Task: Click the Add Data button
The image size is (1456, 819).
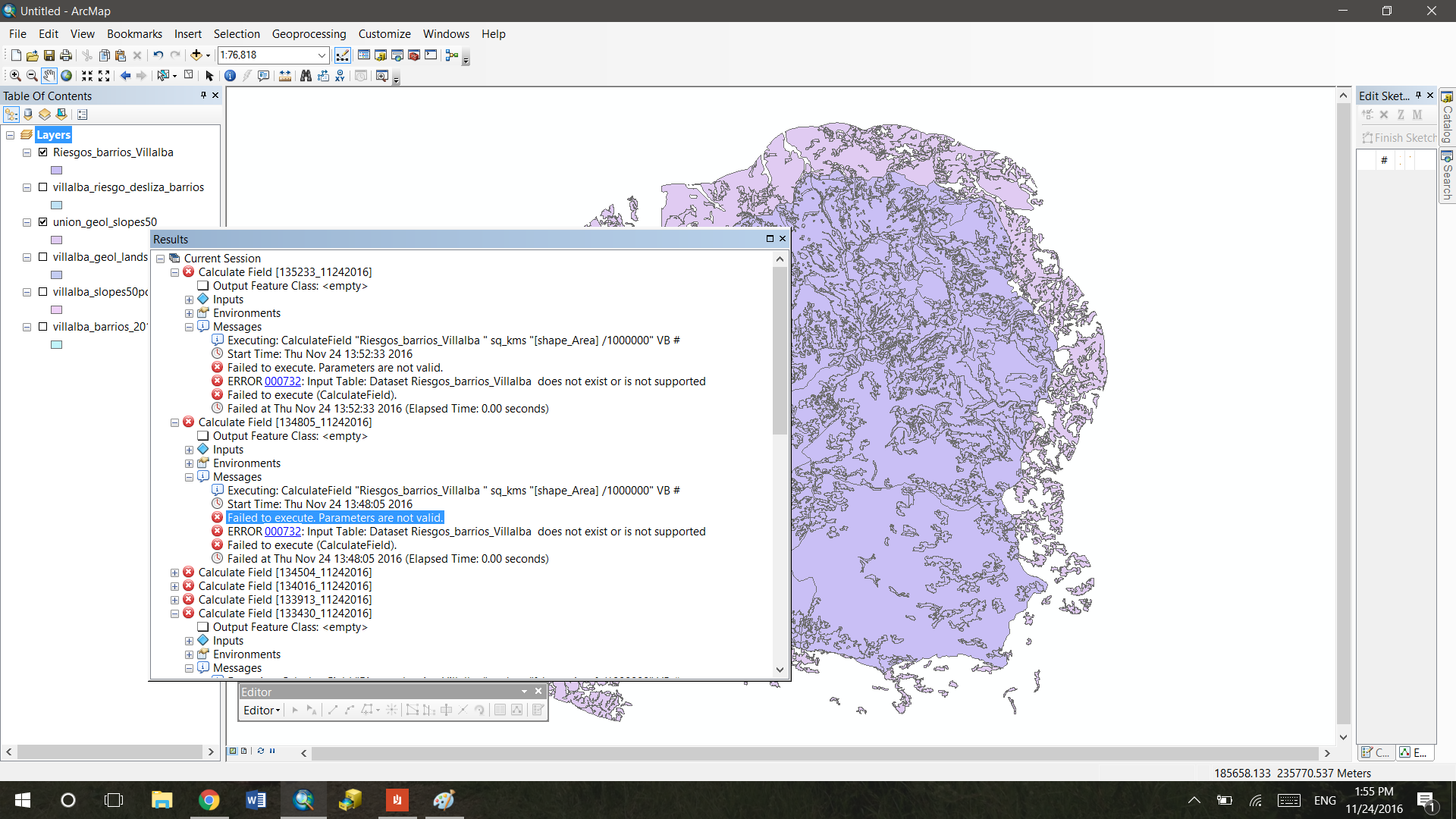Action: click(196, 55)
